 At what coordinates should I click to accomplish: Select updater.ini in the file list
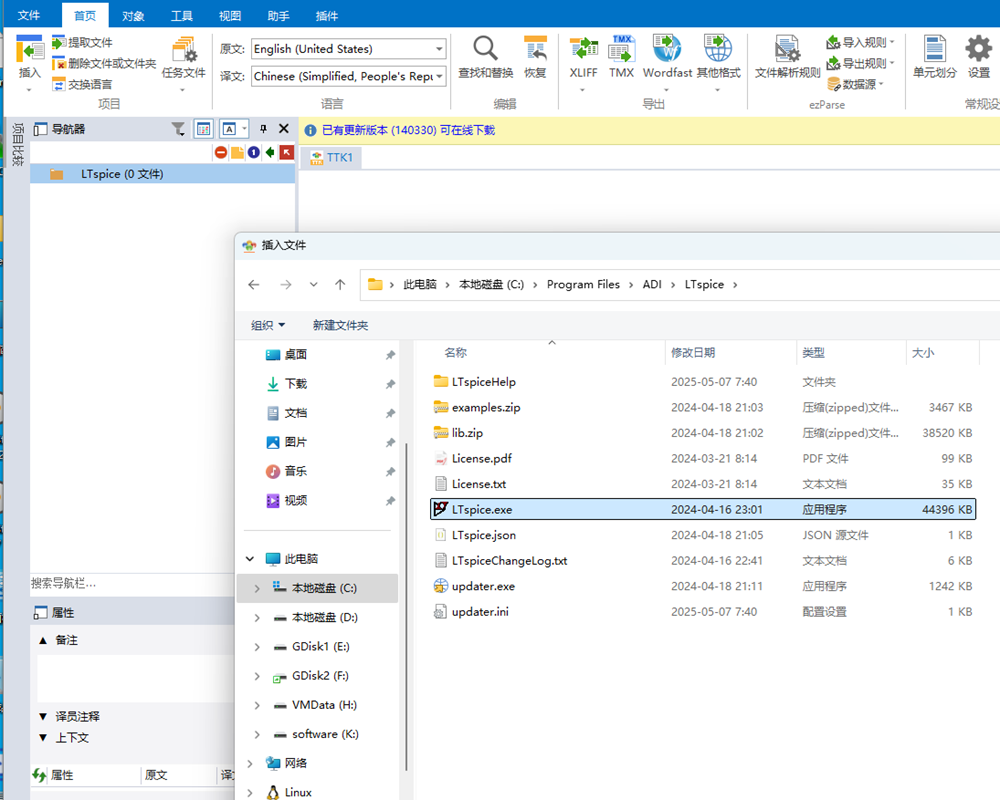click(703, 612)
